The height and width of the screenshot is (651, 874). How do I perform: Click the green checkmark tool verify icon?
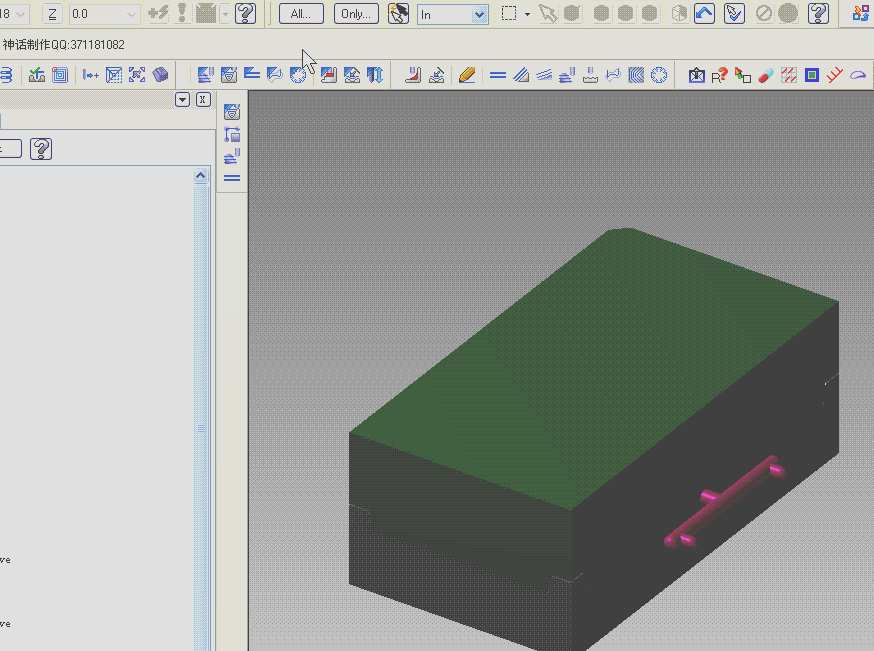point(37,75)
